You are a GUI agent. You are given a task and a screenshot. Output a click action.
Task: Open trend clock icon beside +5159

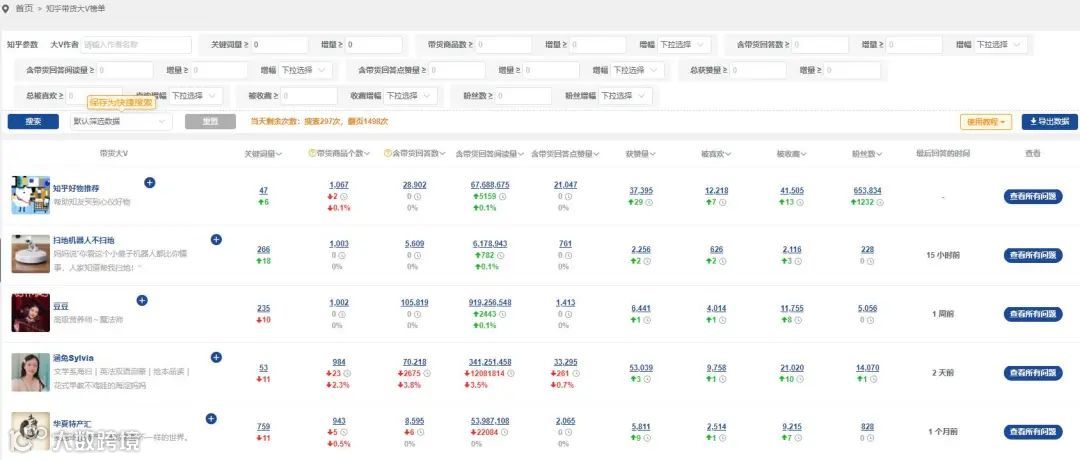503,197
